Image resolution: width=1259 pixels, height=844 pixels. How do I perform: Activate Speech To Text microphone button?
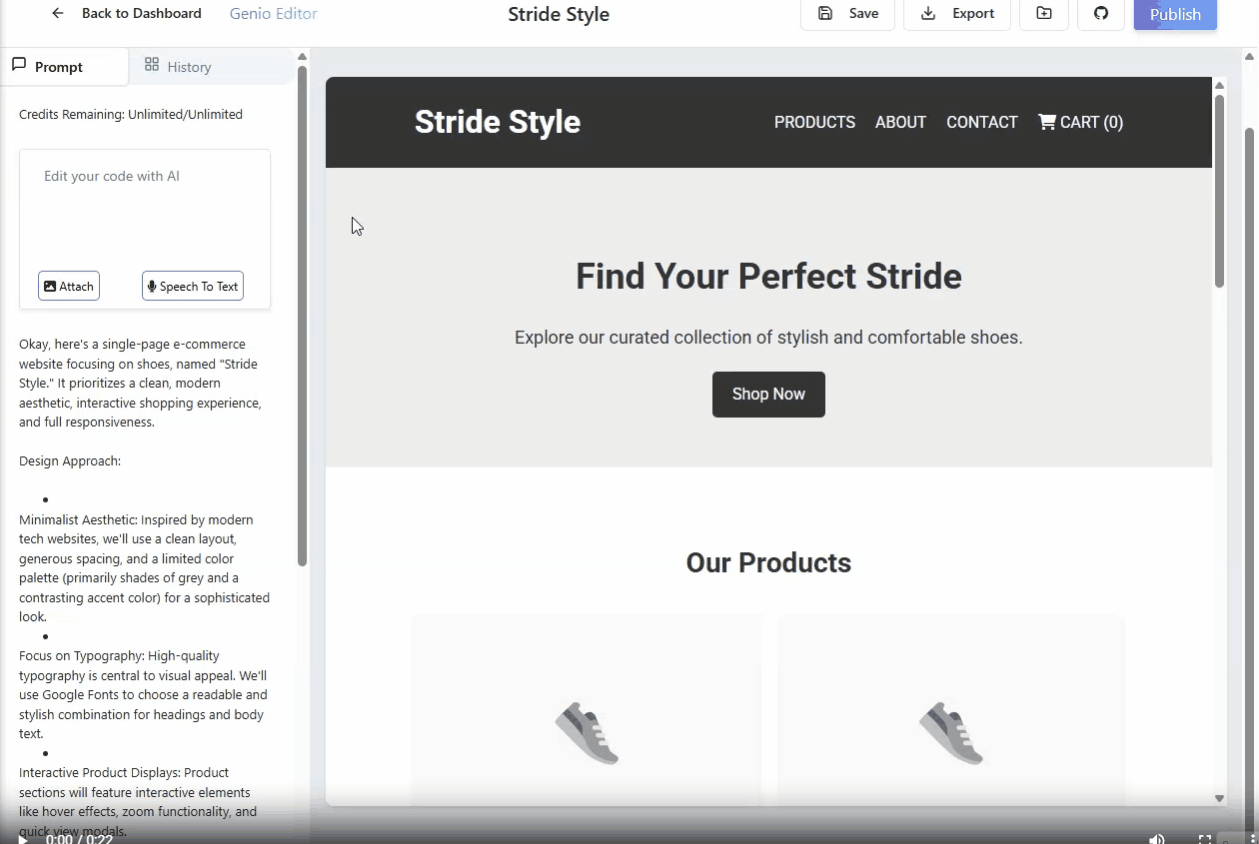point(193,286)
